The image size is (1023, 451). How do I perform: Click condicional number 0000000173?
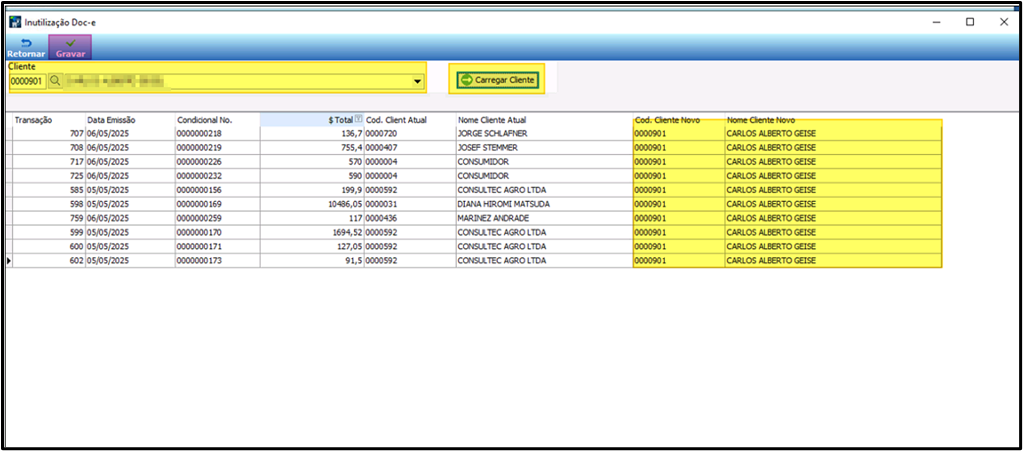[218, 260]
